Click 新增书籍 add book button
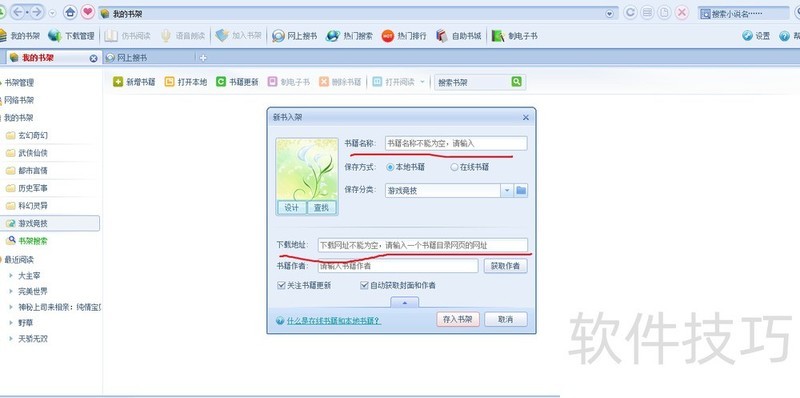Image resolution: width=800 pixels, height=398 pixels. (x=134, y=82)
